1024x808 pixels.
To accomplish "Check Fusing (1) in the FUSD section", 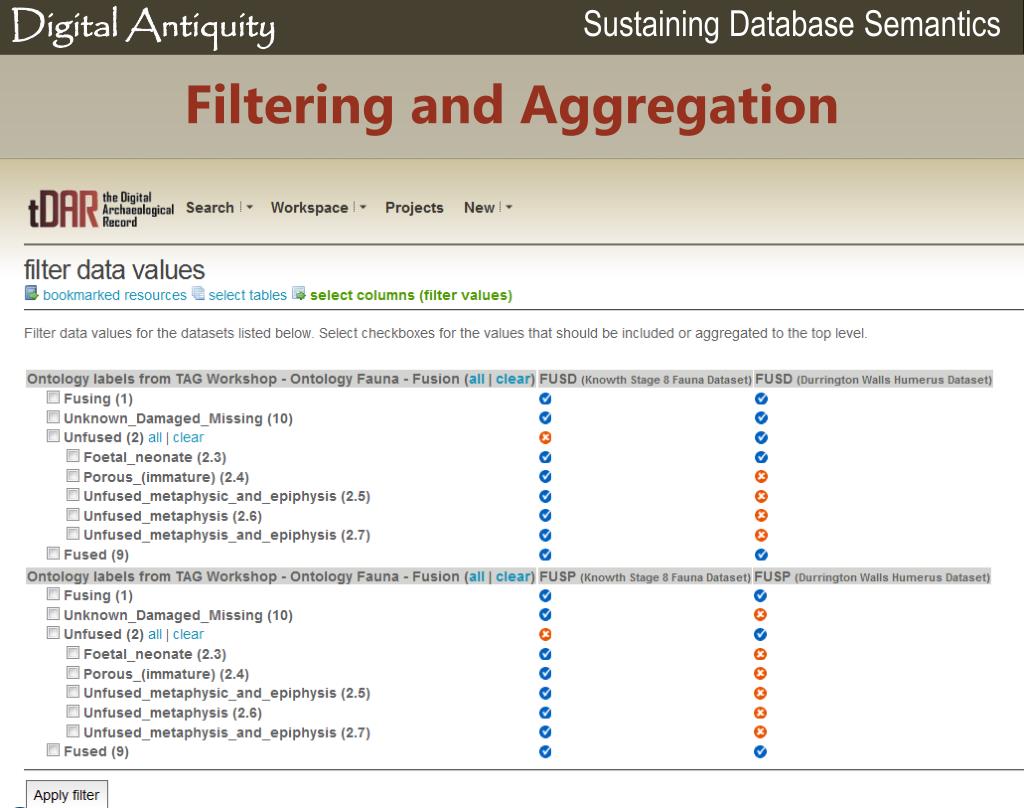I will pos(53,397).
